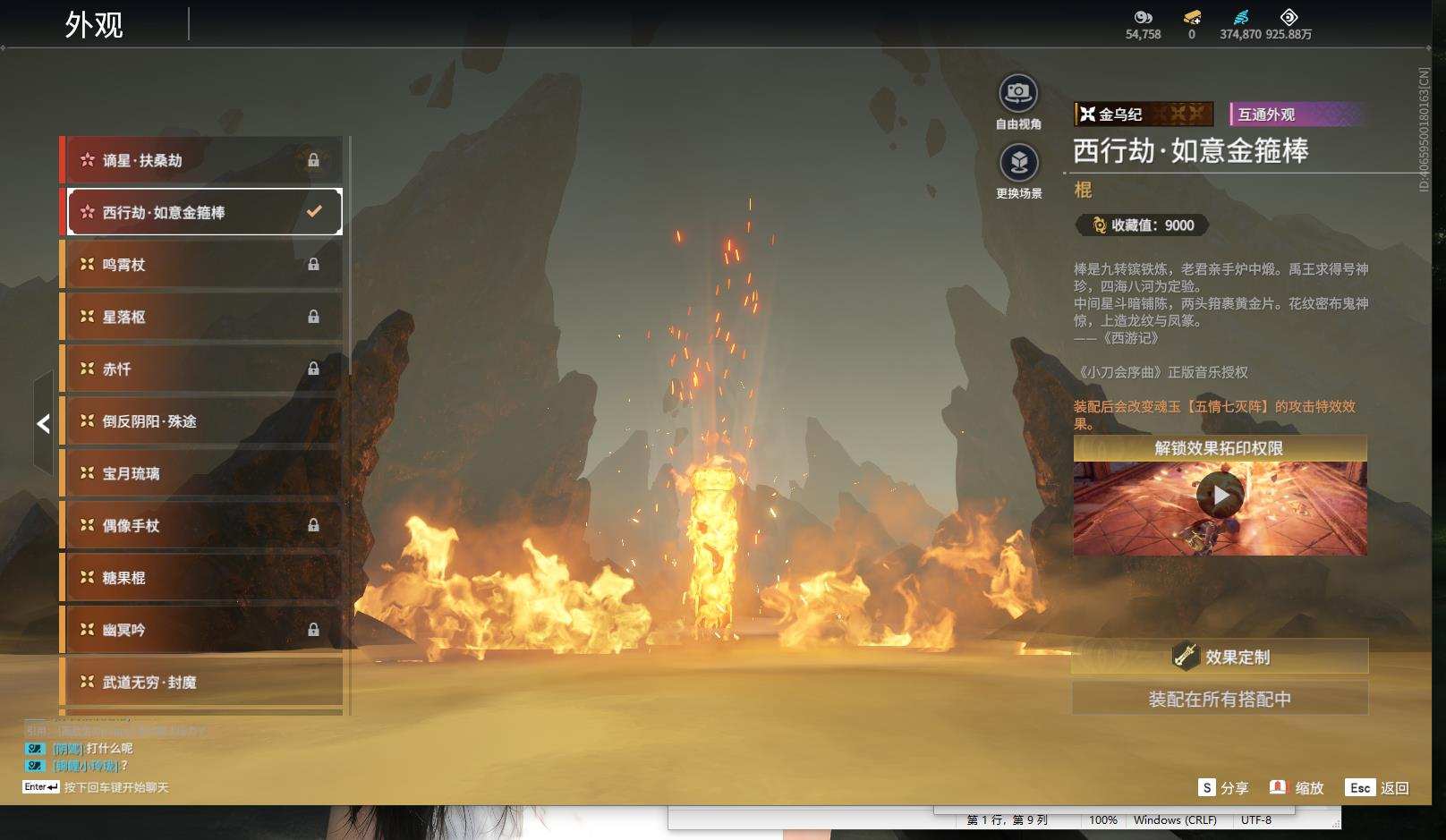Click the 外观 page title

94,24
